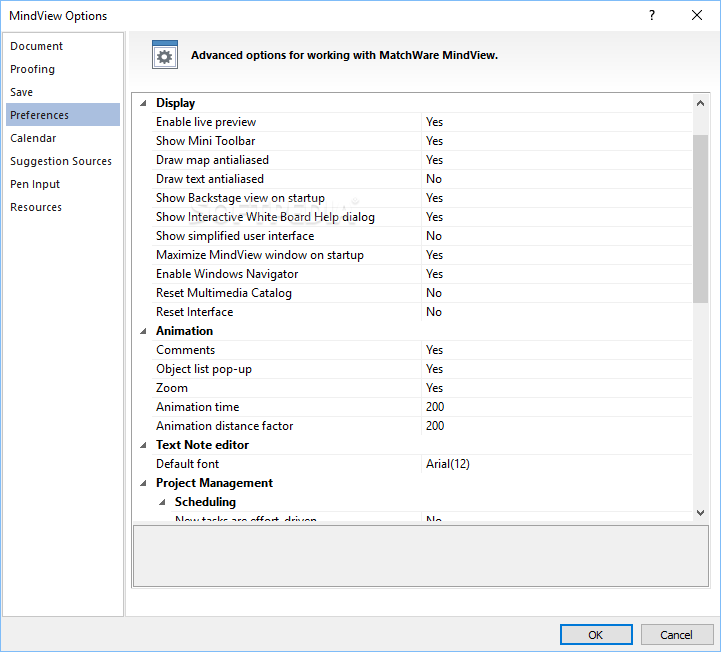The image size is (721, 652).
Task: Open the Pen Input page
Action: pos(63,184)
